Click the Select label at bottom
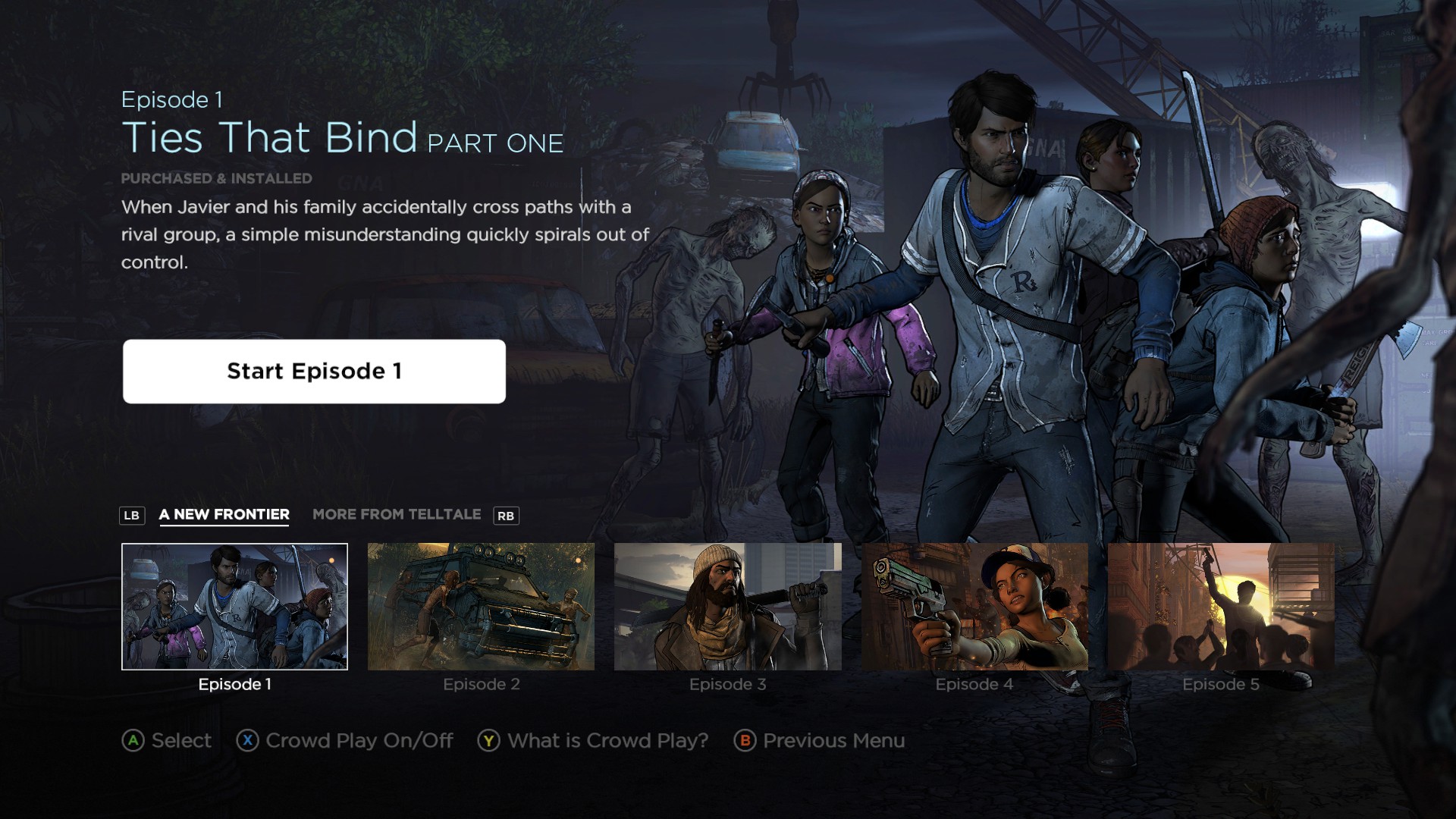Image resolution: width=1456 pixels, height=819 pixels. coord(181,740)
